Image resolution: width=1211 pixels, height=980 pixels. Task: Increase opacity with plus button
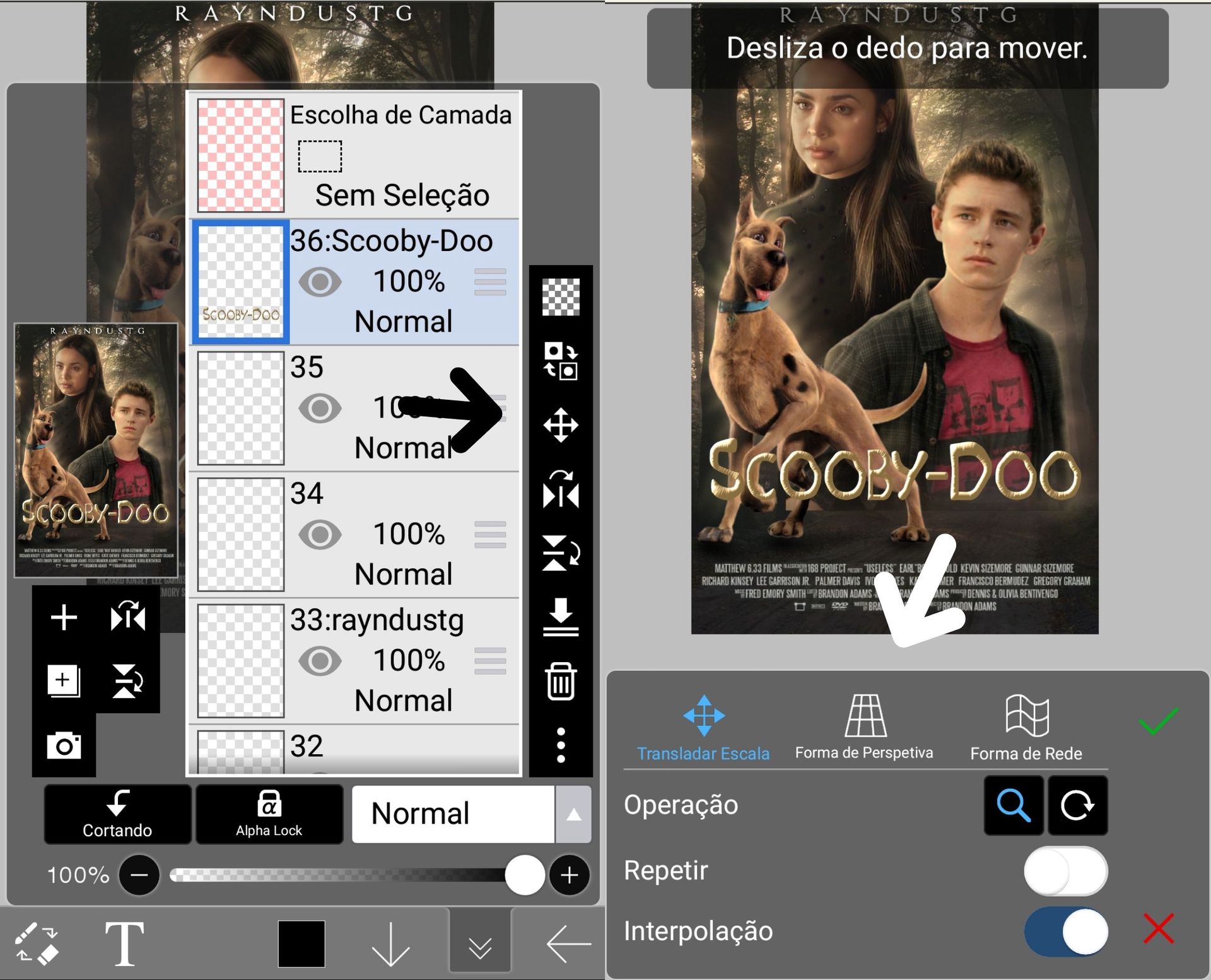click(570, 875)
